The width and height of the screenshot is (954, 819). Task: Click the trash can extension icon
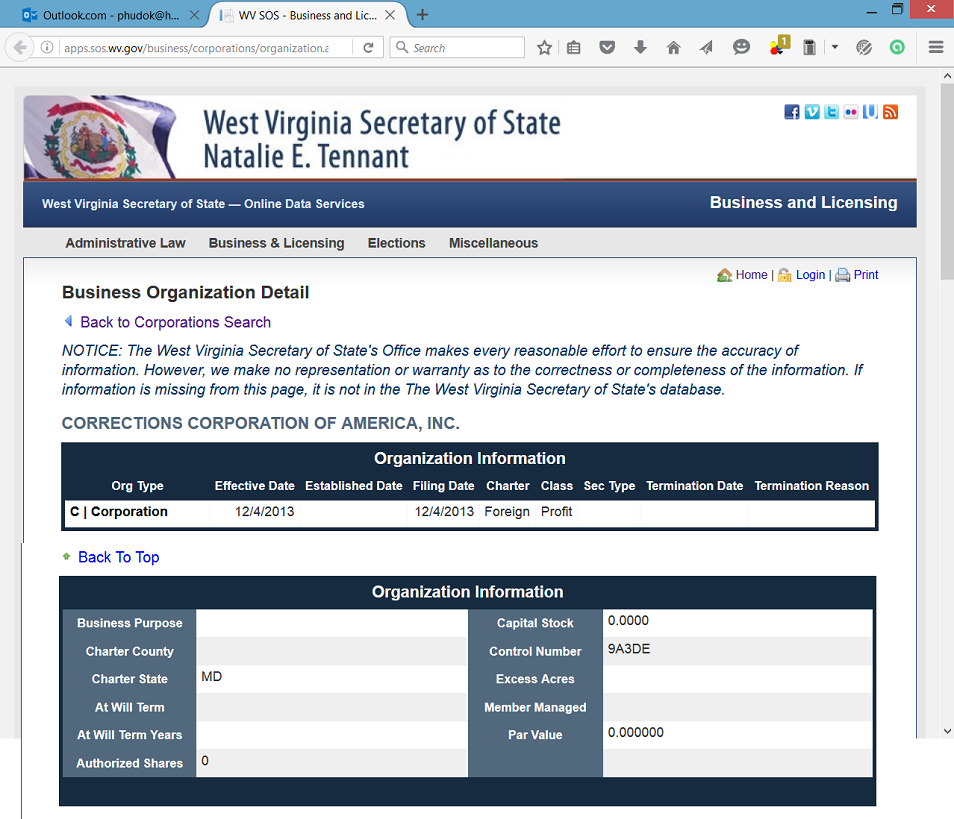809,47
